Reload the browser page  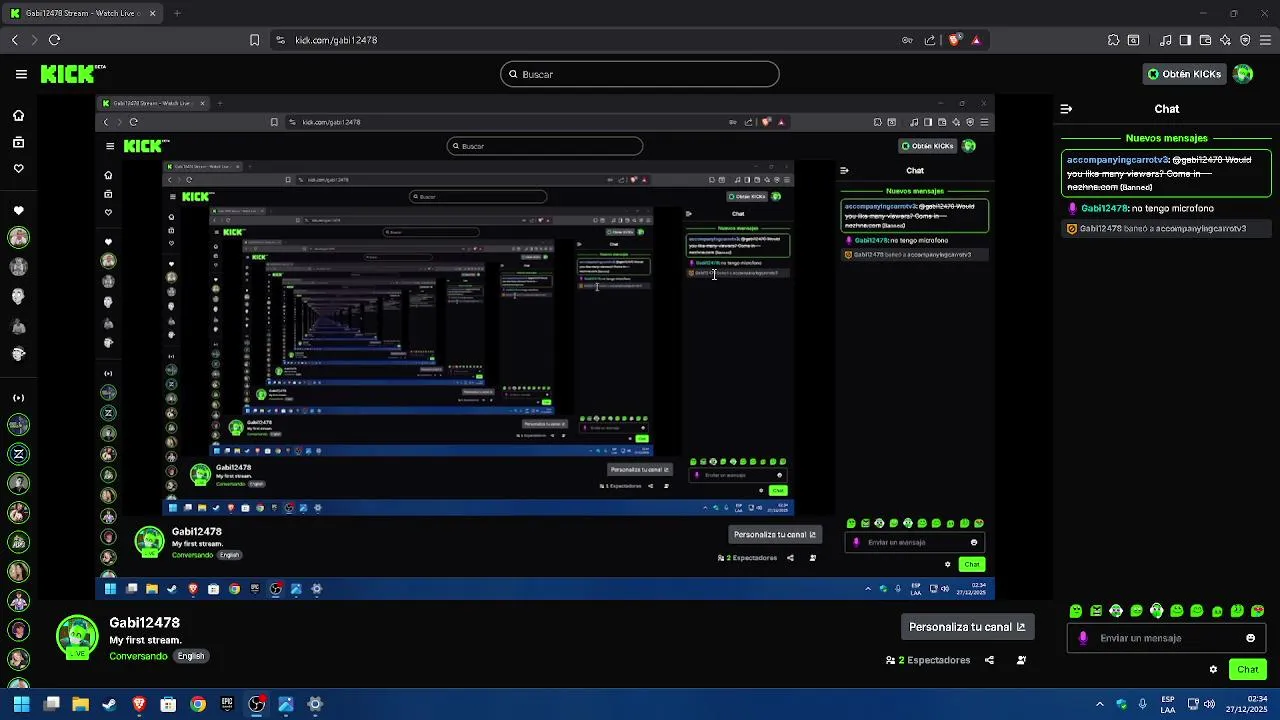pos(54,40)
